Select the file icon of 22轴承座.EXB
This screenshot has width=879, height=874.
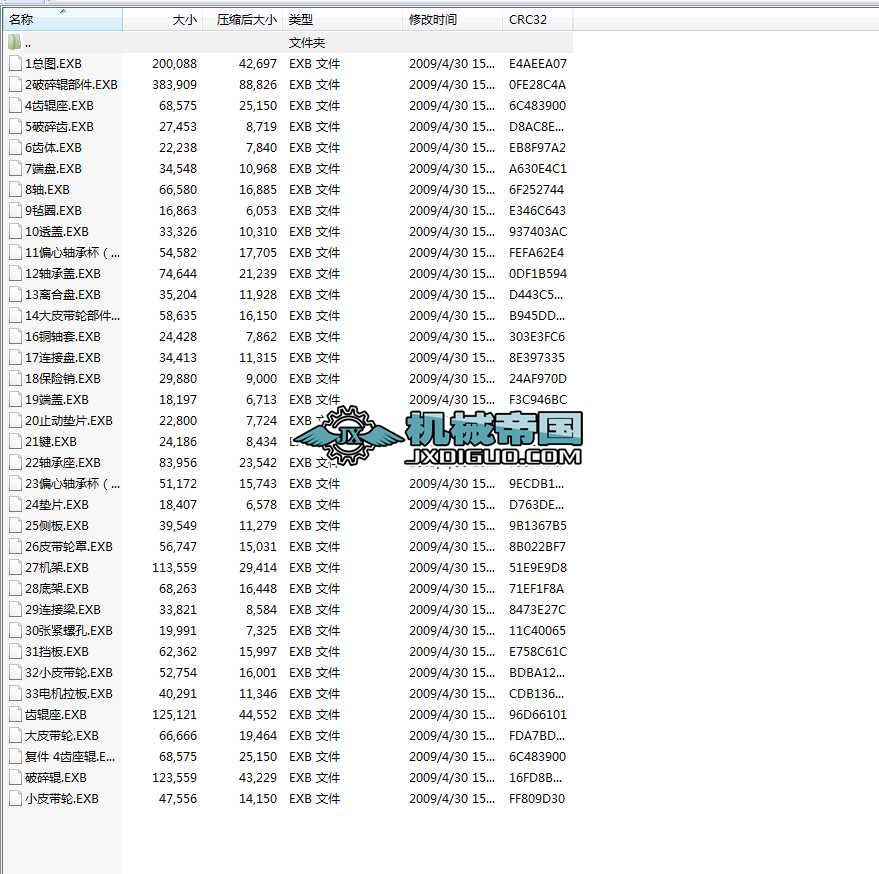[x=15, y=463]
